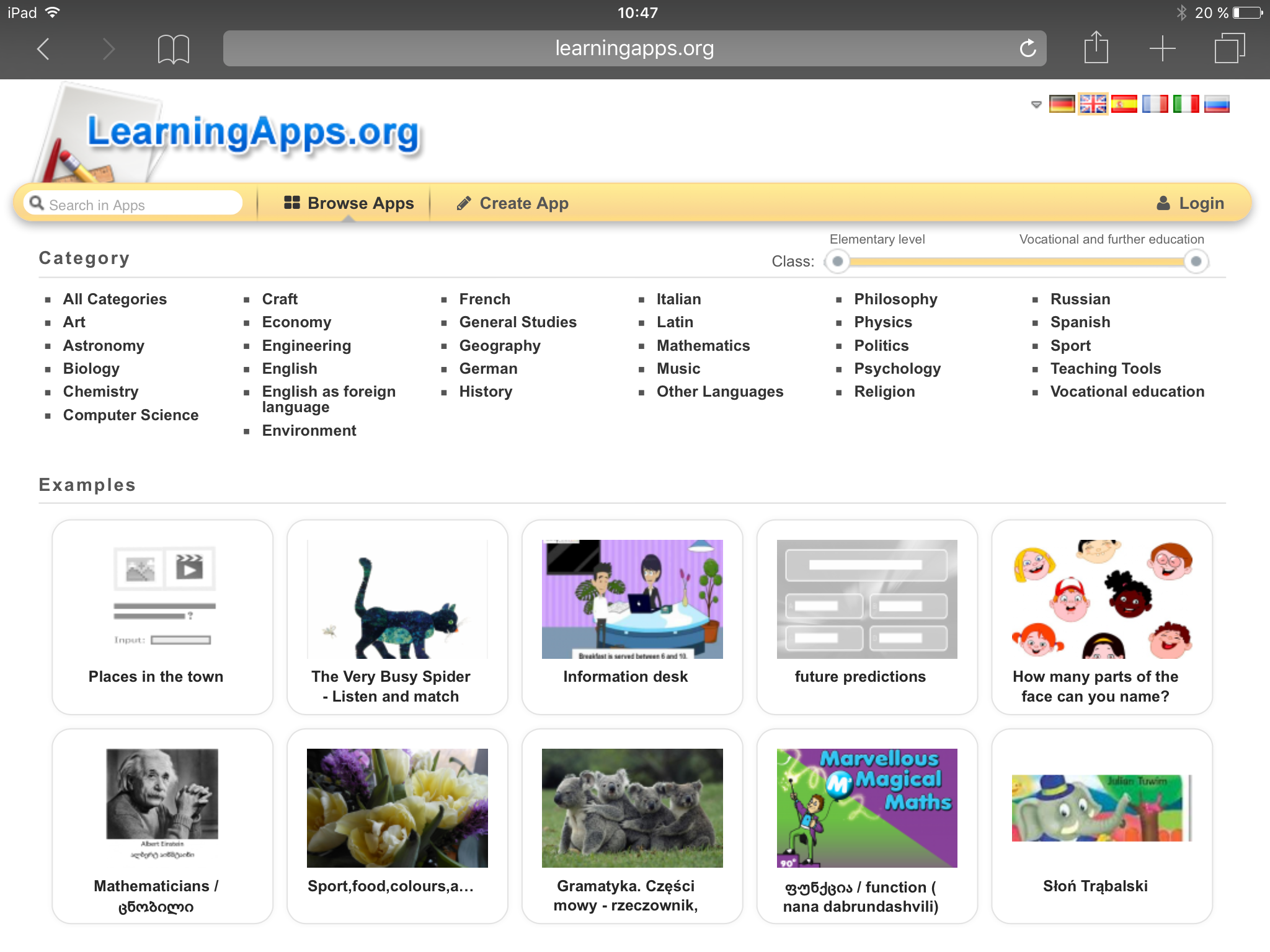Choose the Engineering category
Screen dimensions: 1270x952
click(306, 346)
